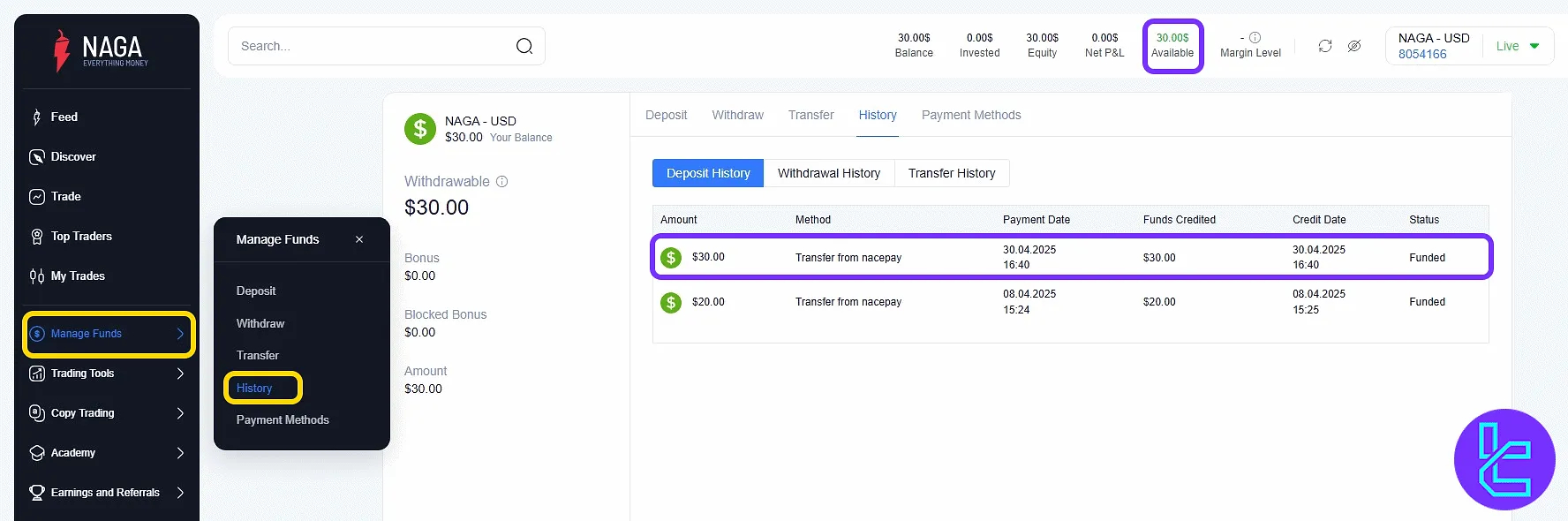The width and height of the screenshot is (1568, 521).
Task: Click the search magnifier icon
Action: [524, 46]
